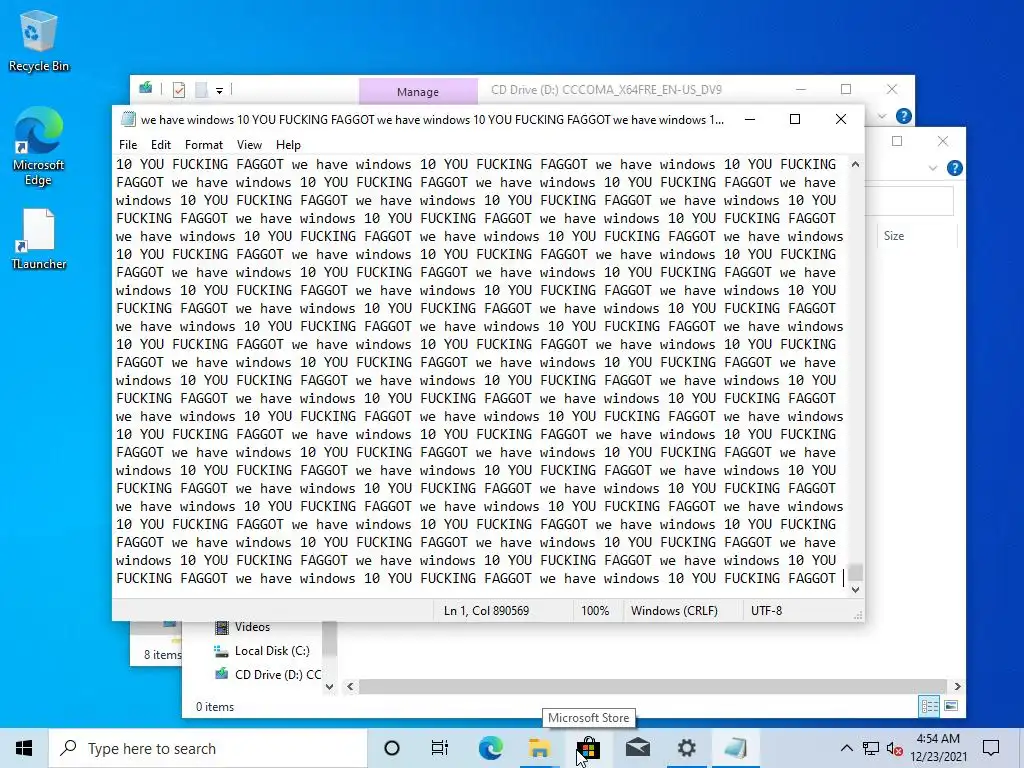
Task: Switch Explorer to Large icons view icon
Action: pos(951,706)
